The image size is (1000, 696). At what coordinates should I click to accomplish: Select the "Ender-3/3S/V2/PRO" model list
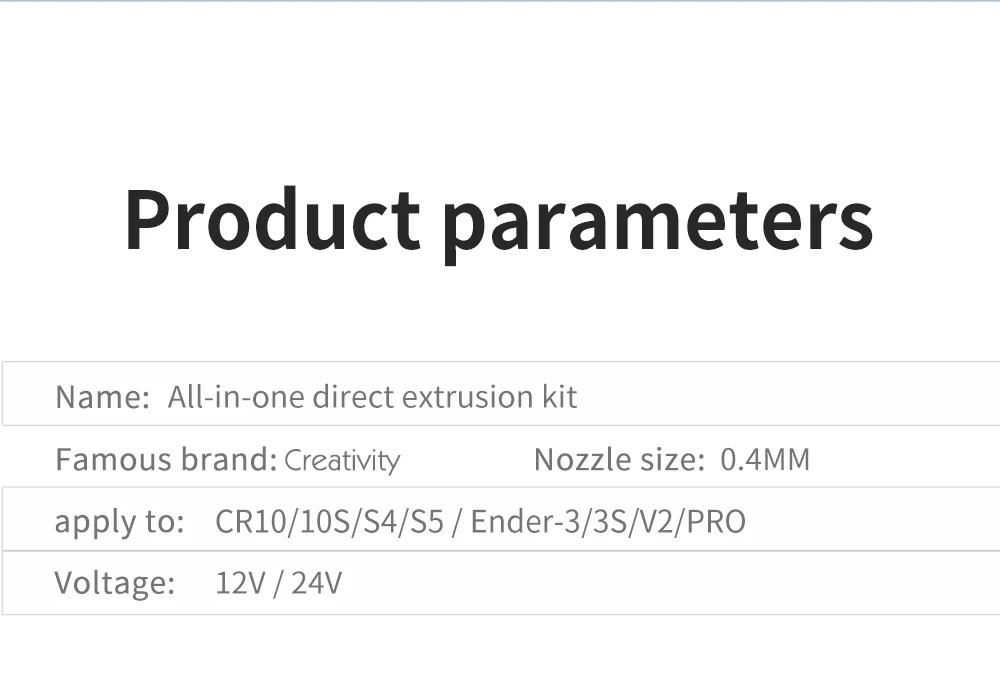(608, 522)
